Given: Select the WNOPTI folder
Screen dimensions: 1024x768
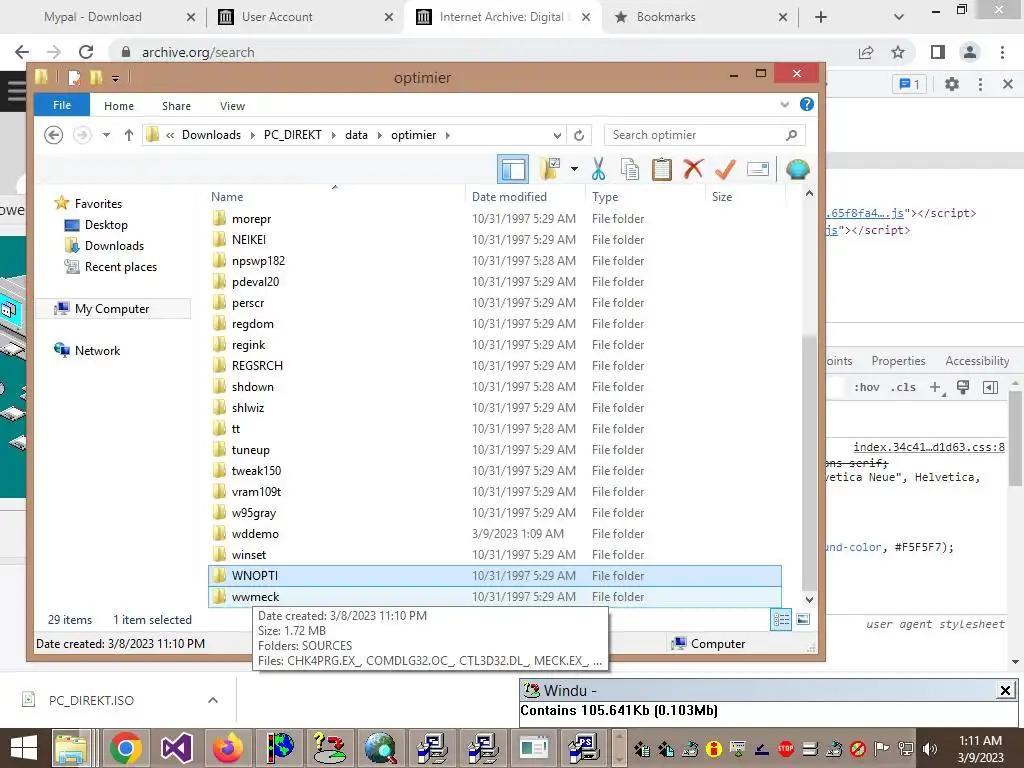Looking at the screenshot, I should 494,575.
